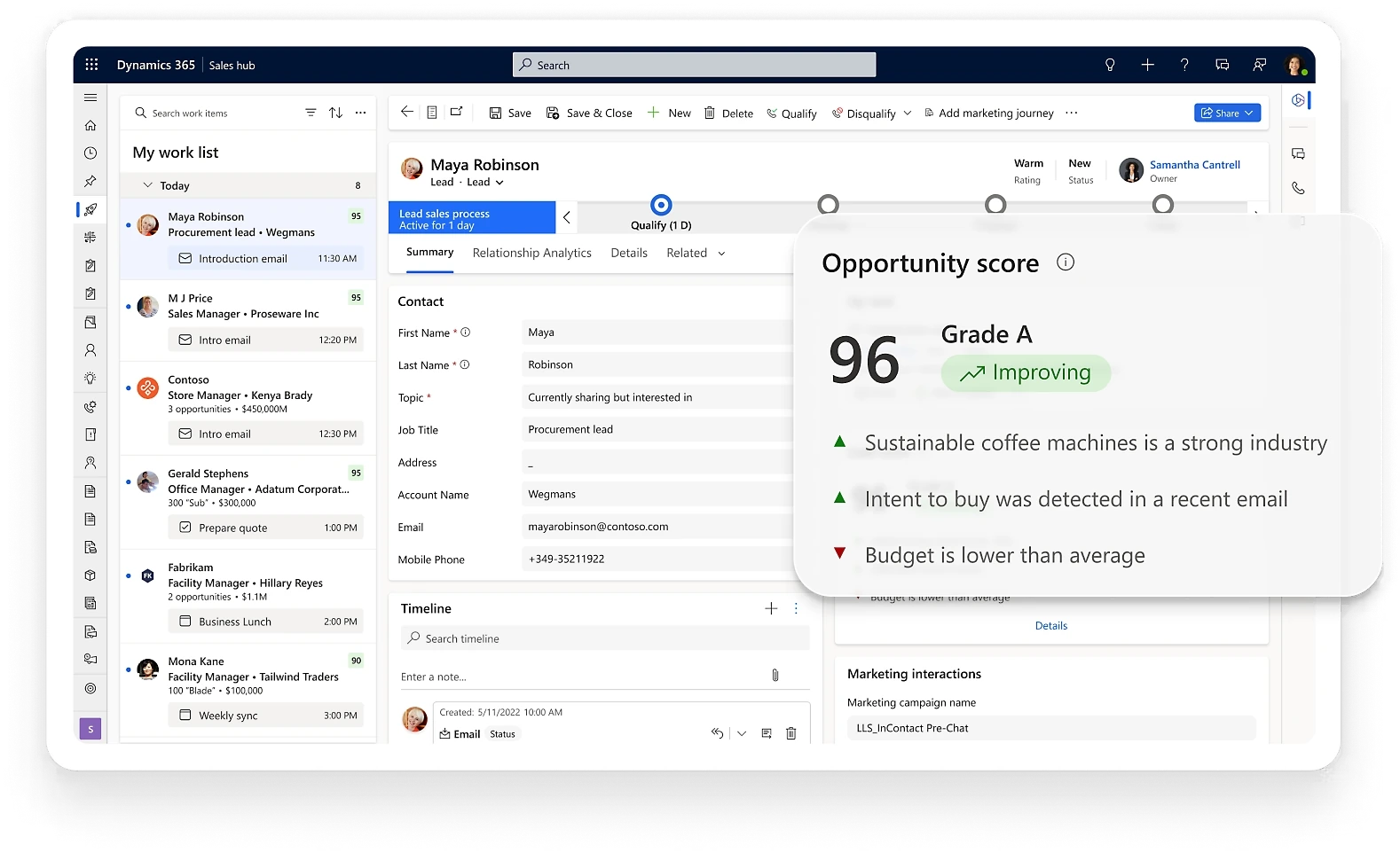Image resolution: width=1400 pixels, height=853 pixels.
Task: Click the Search work items field
Action: (x=213, y=113)
